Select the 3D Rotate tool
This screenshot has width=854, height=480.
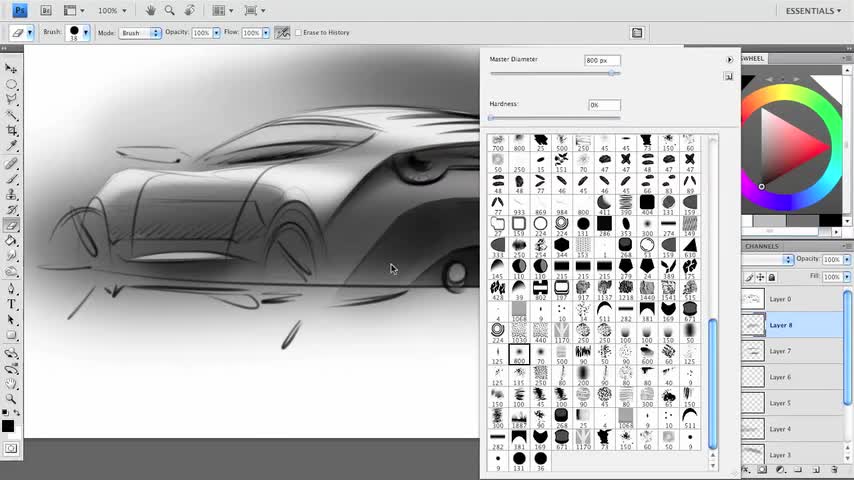click(x=11, y=353)
